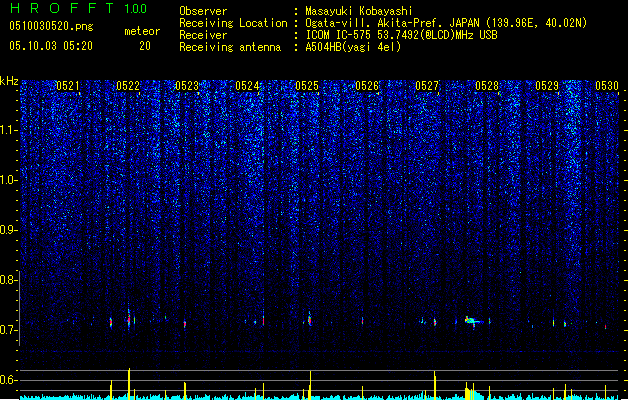Click the tall yellow spike at 0527

click(x=434, y=385)
